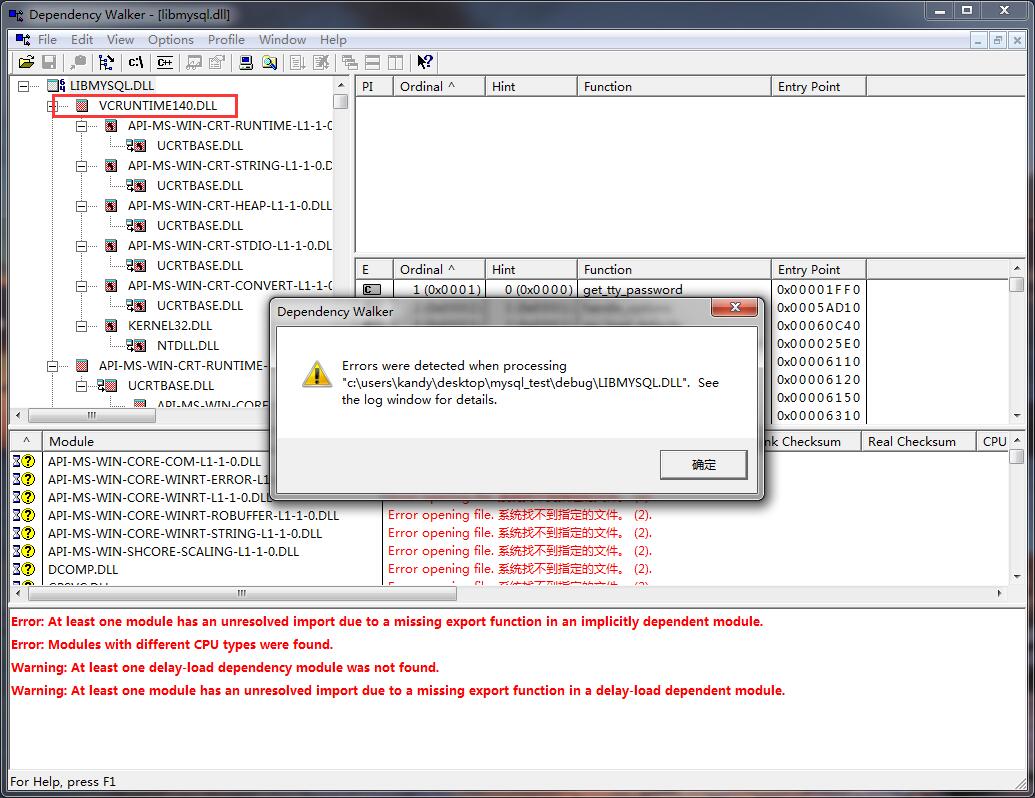The image size is (1035, 798).
Task: Select NTDLL.DLL in the module tree
Action: tap(187, 345)
